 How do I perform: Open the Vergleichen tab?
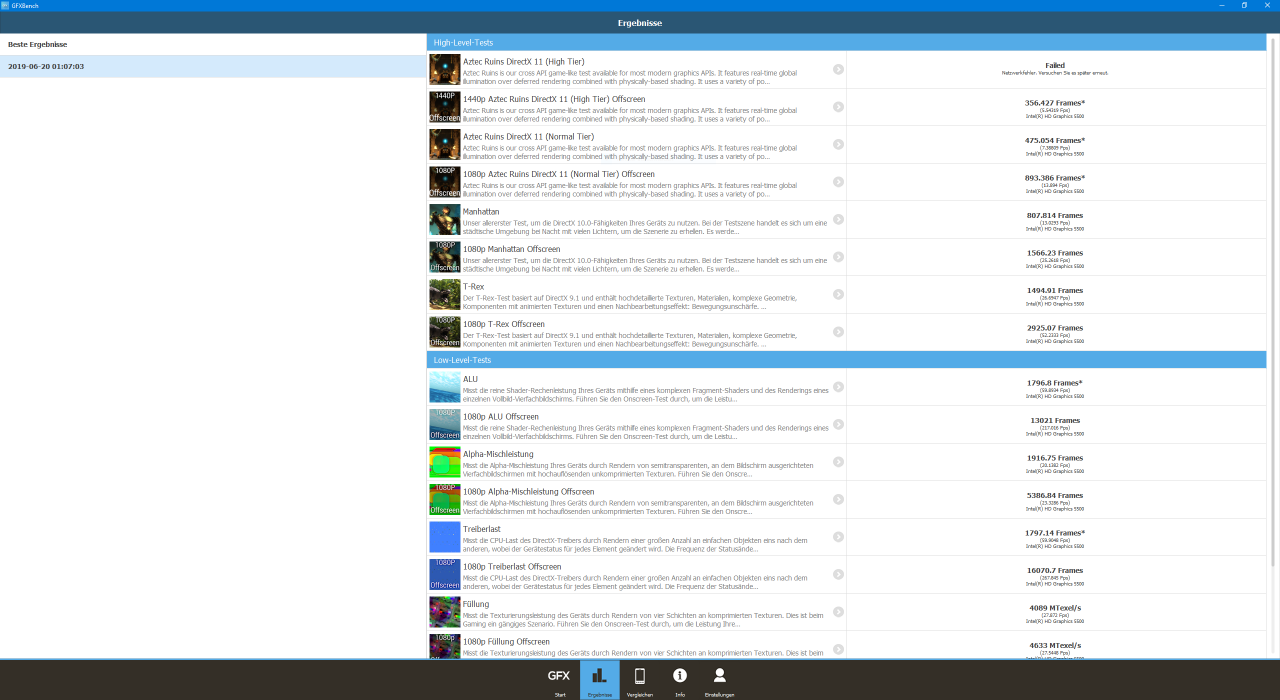(x=640, y=680)
